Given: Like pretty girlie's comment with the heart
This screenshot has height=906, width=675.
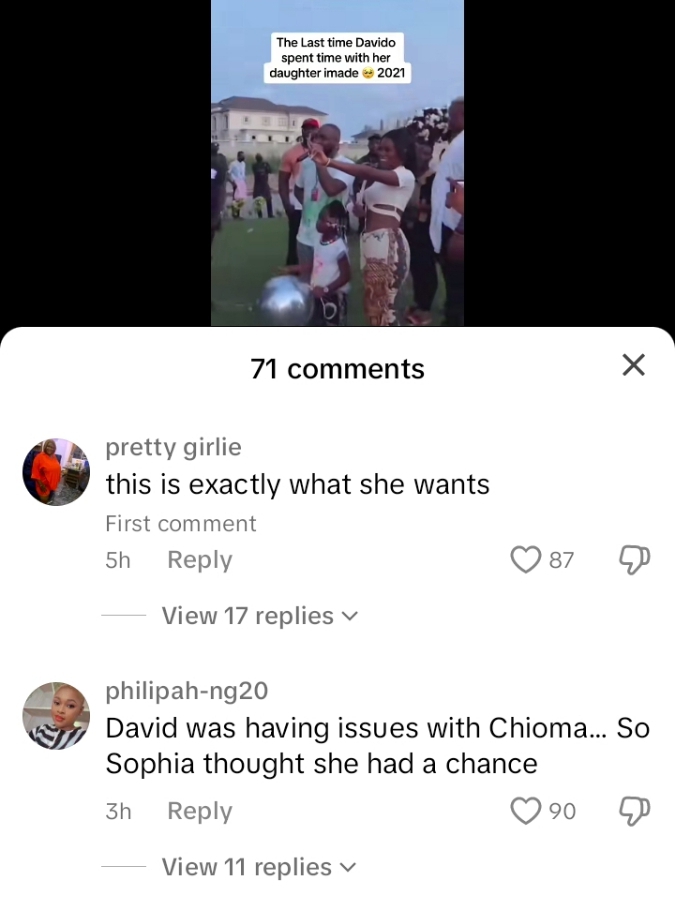Looking at the screenshot, I should click(526, 559).
